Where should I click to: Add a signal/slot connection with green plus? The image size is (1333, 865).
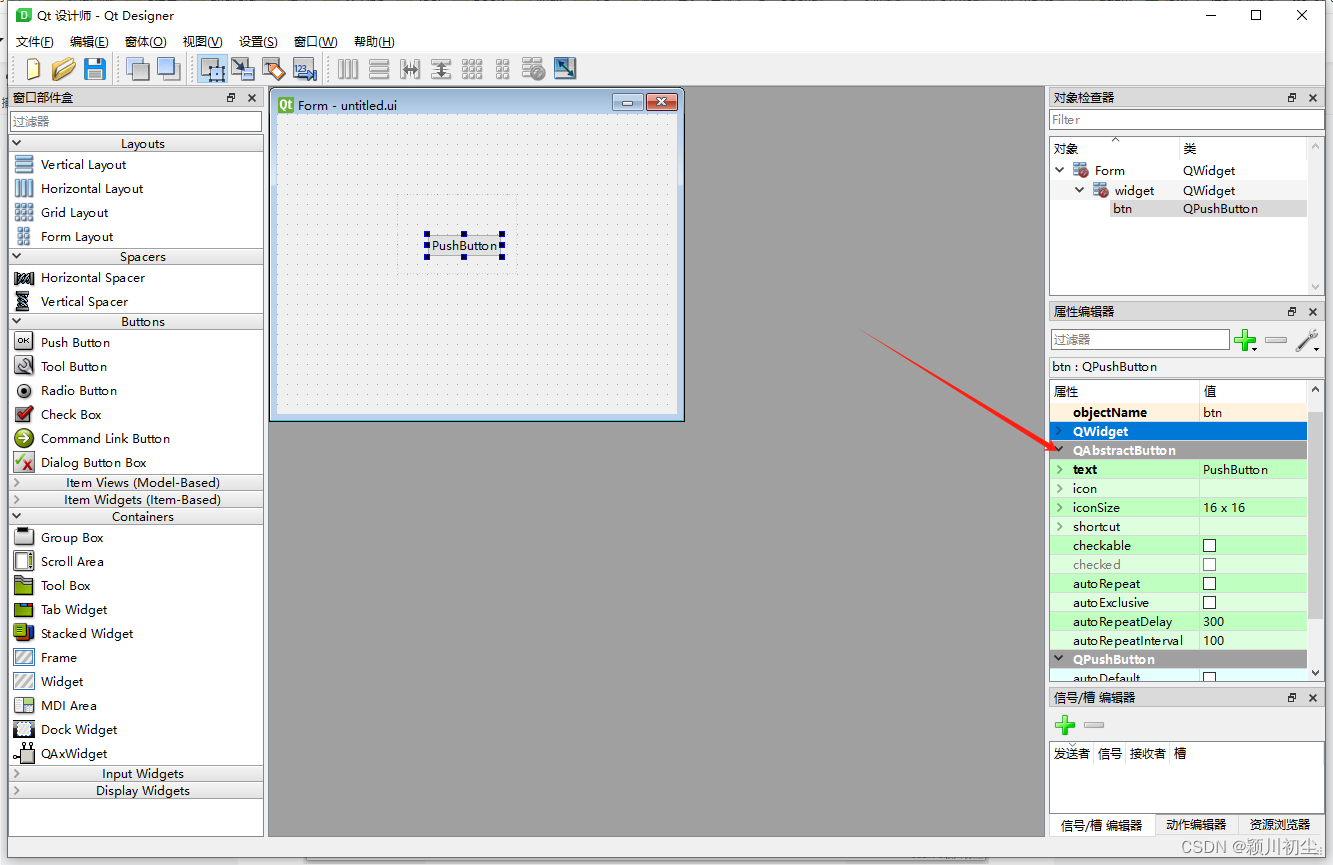coord(1064,725)
